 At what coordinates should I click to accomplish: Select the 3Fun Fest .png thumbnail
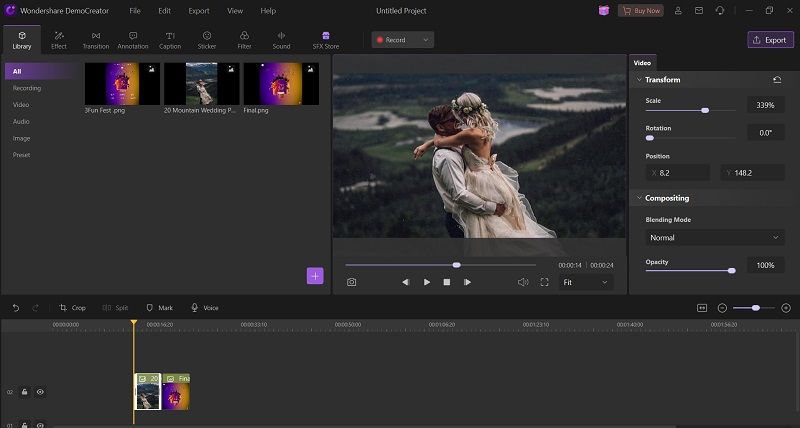click(122, 84)
